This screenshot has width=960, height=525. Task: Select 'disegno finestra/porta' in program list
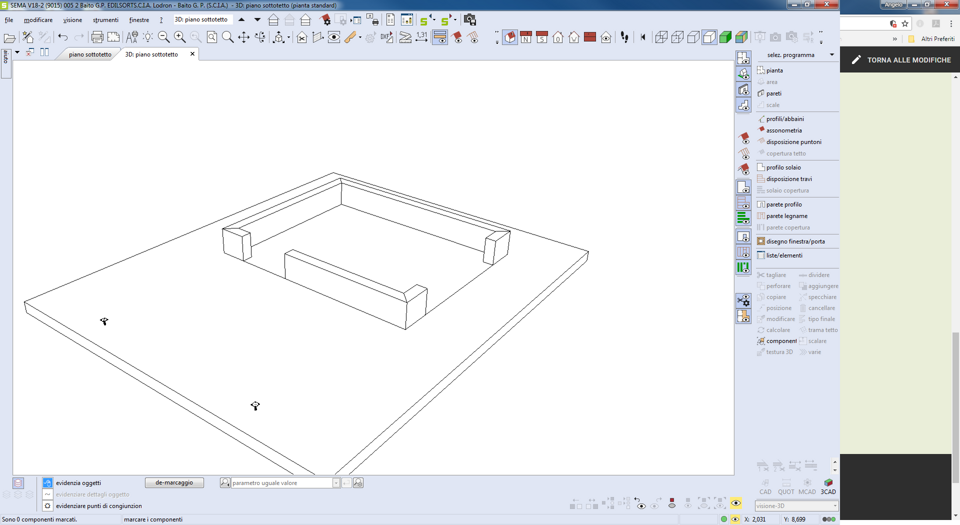click(795, 241)
